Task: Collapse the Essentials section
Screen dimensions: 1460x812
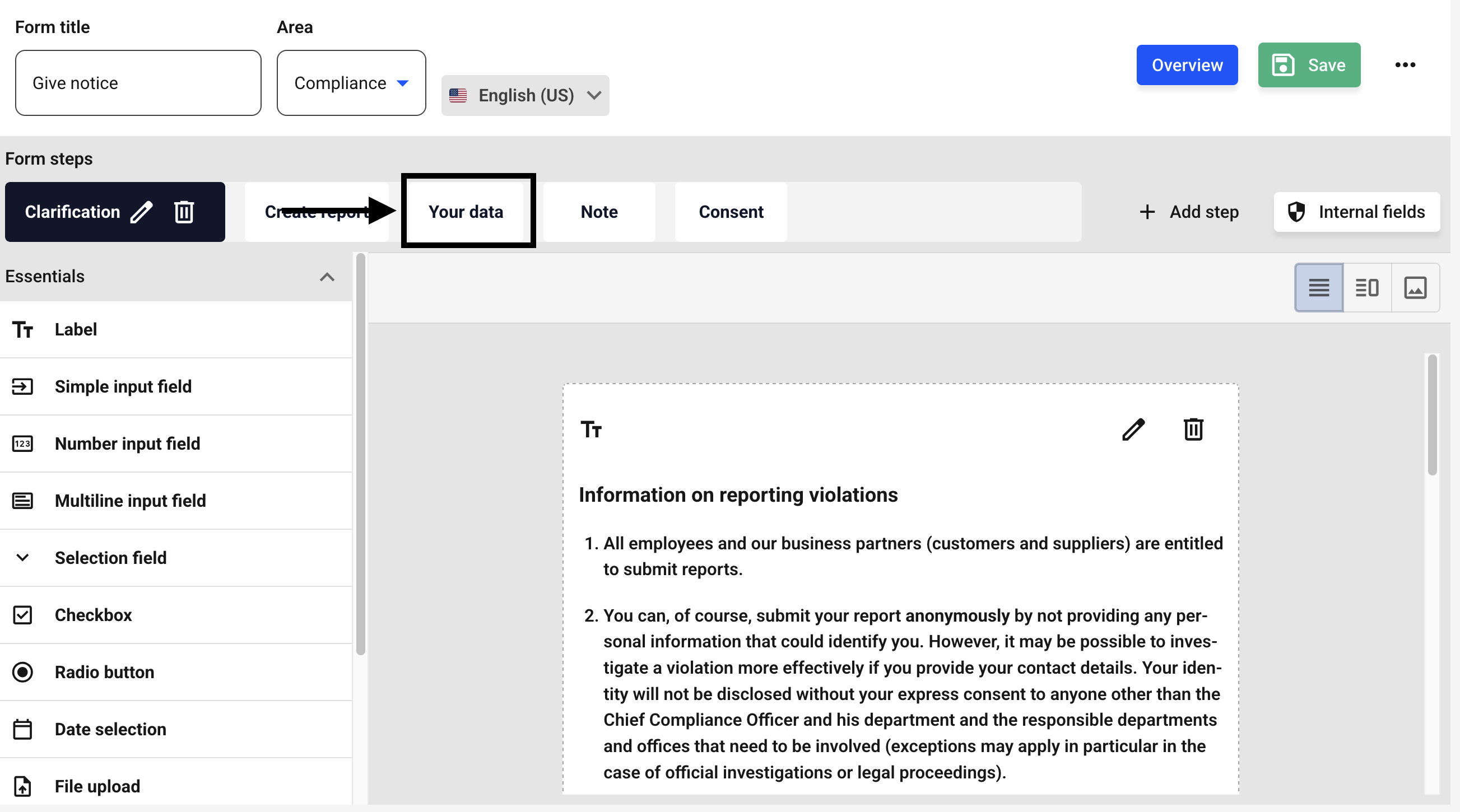Action: tap(327, 277)
